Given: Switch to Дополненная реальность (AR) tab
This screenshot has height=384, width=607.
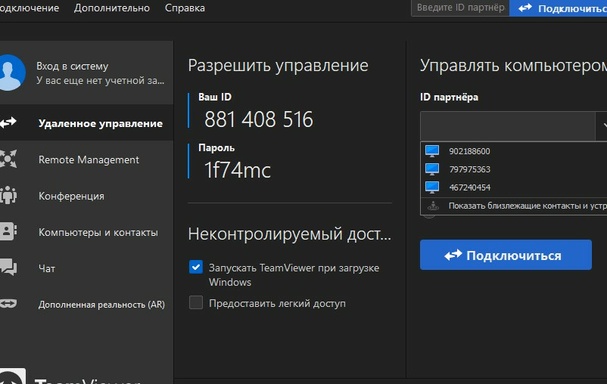Looking at the screenshot, I should tap(86, 304).
